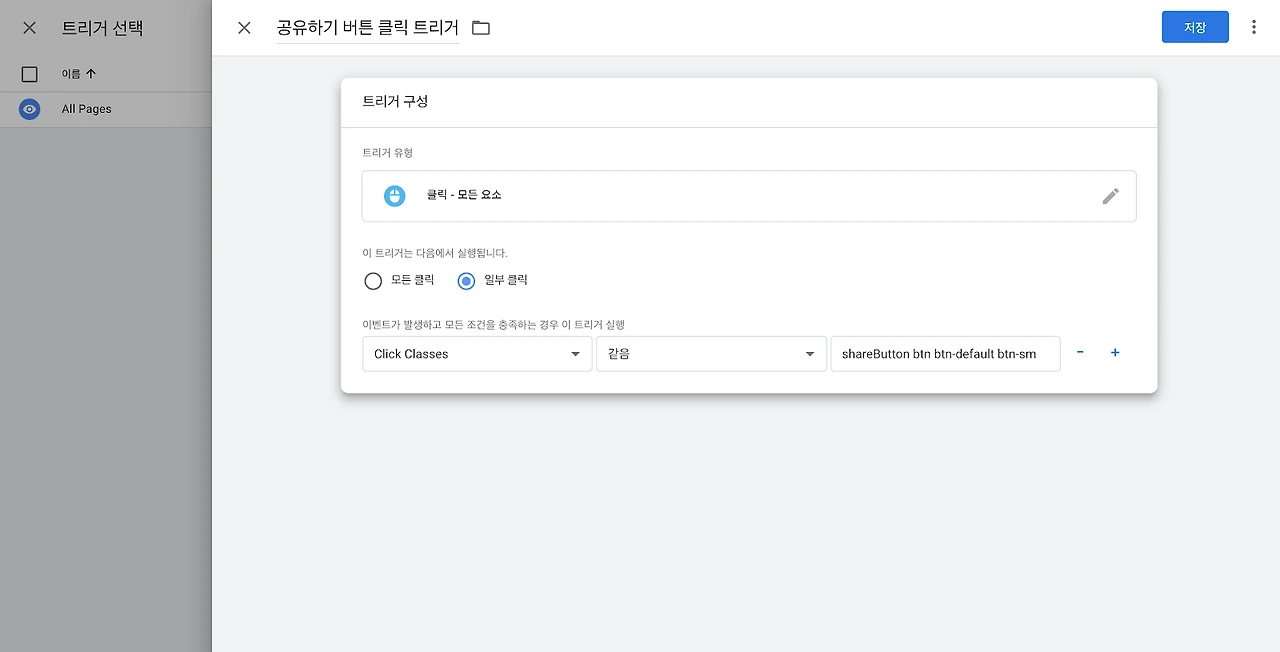The height and width of the screenshot is (652, 1280).
Task: Open the three-dot more options menu
Action: pos(1253,27)
